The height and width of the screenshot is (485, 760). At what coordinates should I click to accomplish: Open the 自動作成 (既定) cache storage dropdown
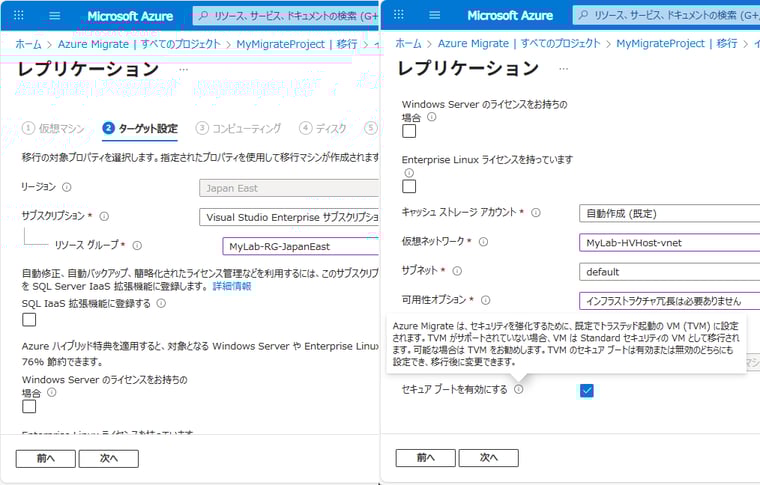pos(669,214)
